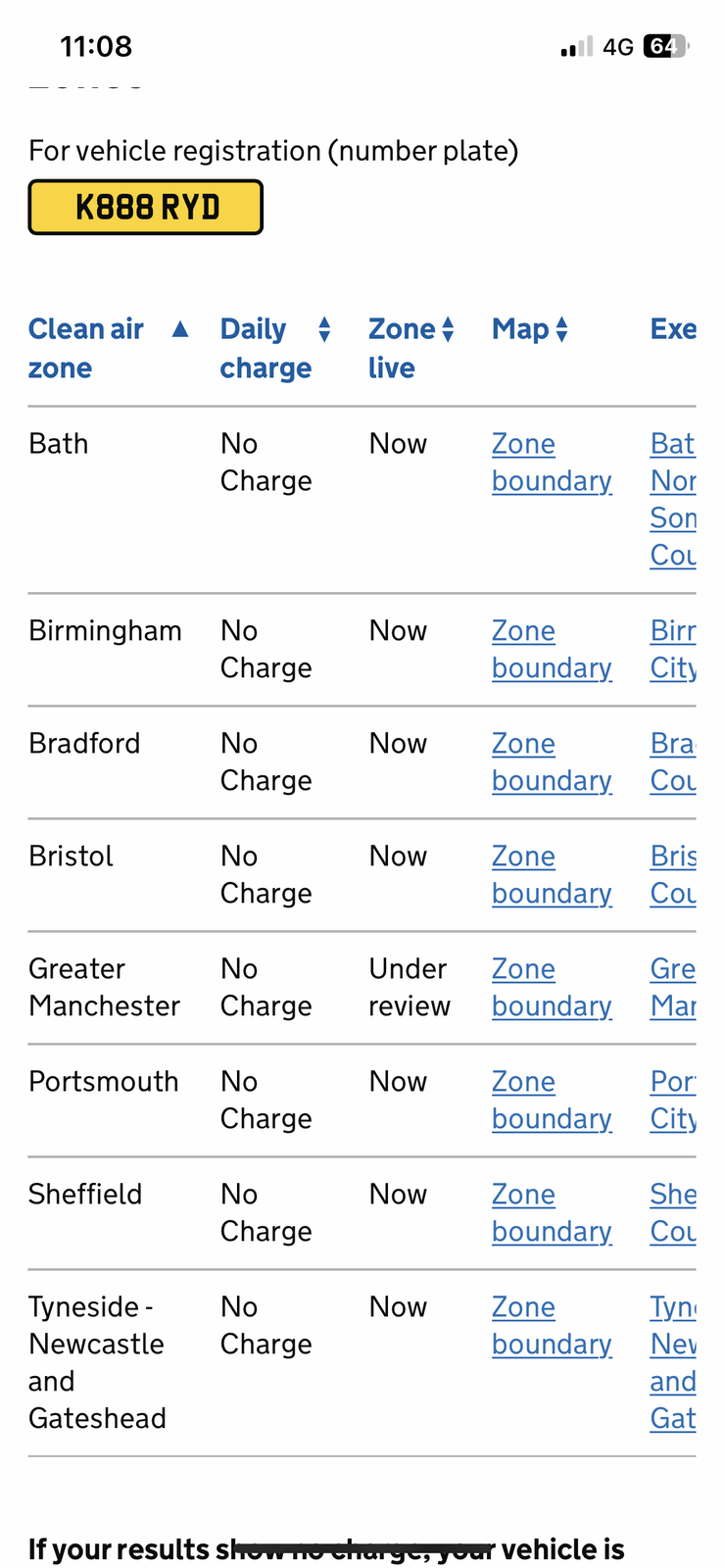
Task: Sort table by Map header
Action: (x=520, y=329)
